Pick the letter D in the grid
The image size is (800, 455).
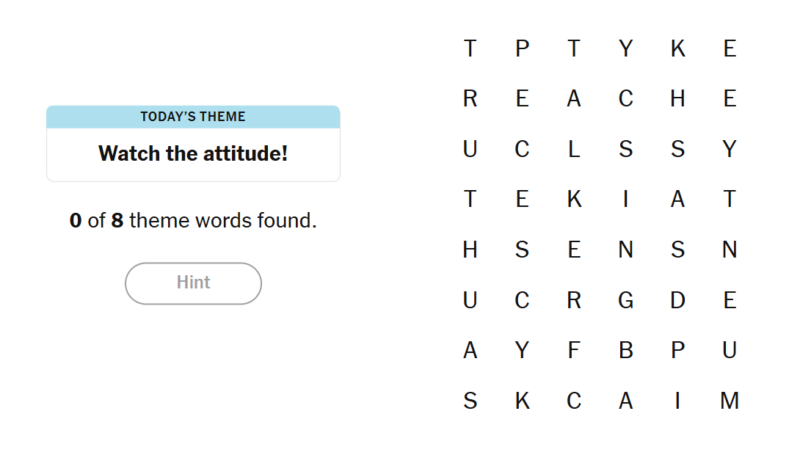click(x=678, y=300)
